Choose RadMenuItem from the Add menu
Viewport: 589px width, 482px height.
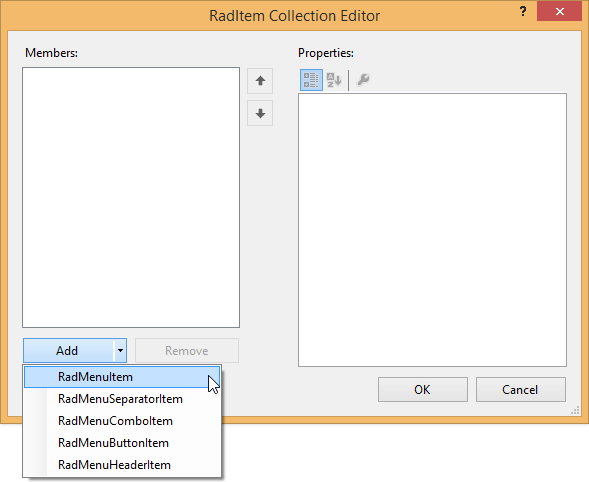pyautogui.click(x=122, y=377)
